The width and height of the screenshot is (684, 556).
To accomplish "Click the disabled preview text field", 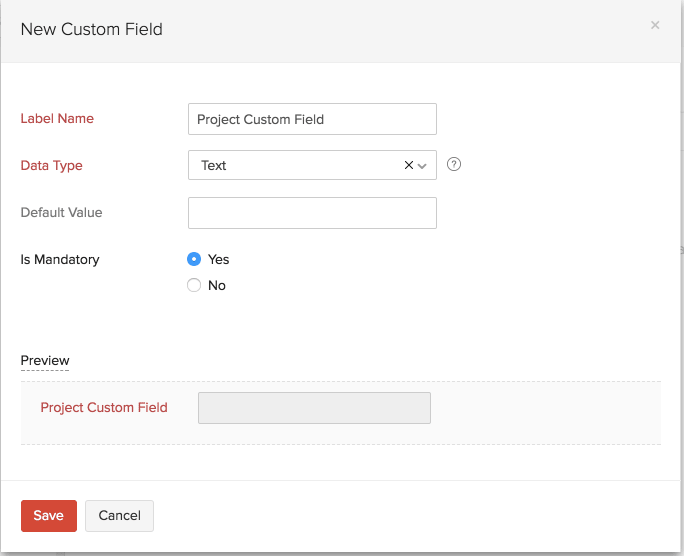I will 314,408.
